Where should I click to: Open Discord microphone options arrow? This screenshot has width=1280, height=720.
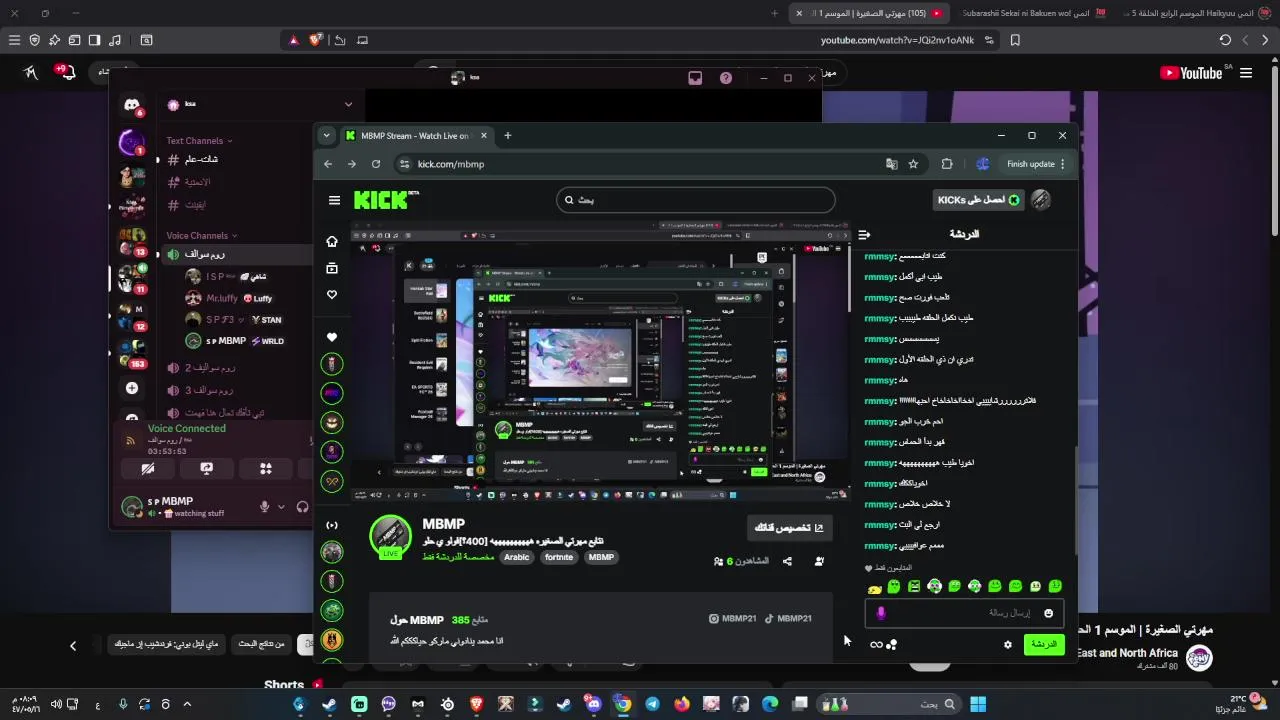coord(281,507)
